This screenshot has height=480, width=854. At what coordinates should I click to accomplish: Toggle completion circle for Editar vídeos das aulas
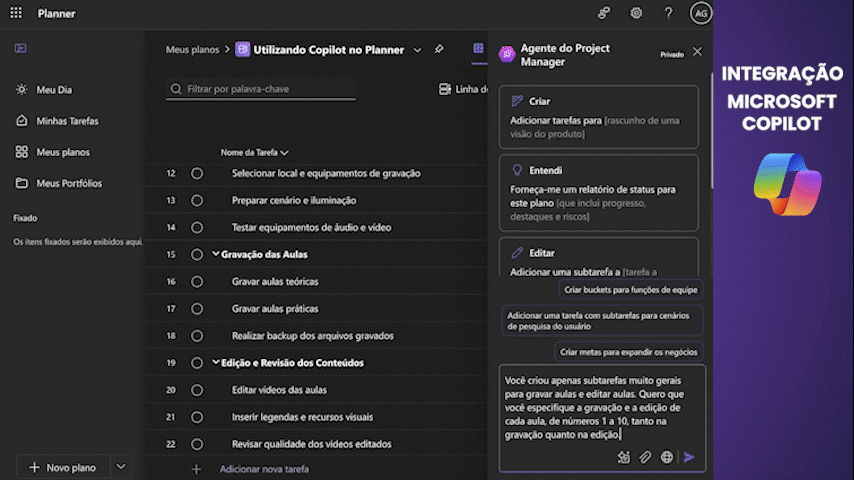pyautogui.click(x=197, y=390)
